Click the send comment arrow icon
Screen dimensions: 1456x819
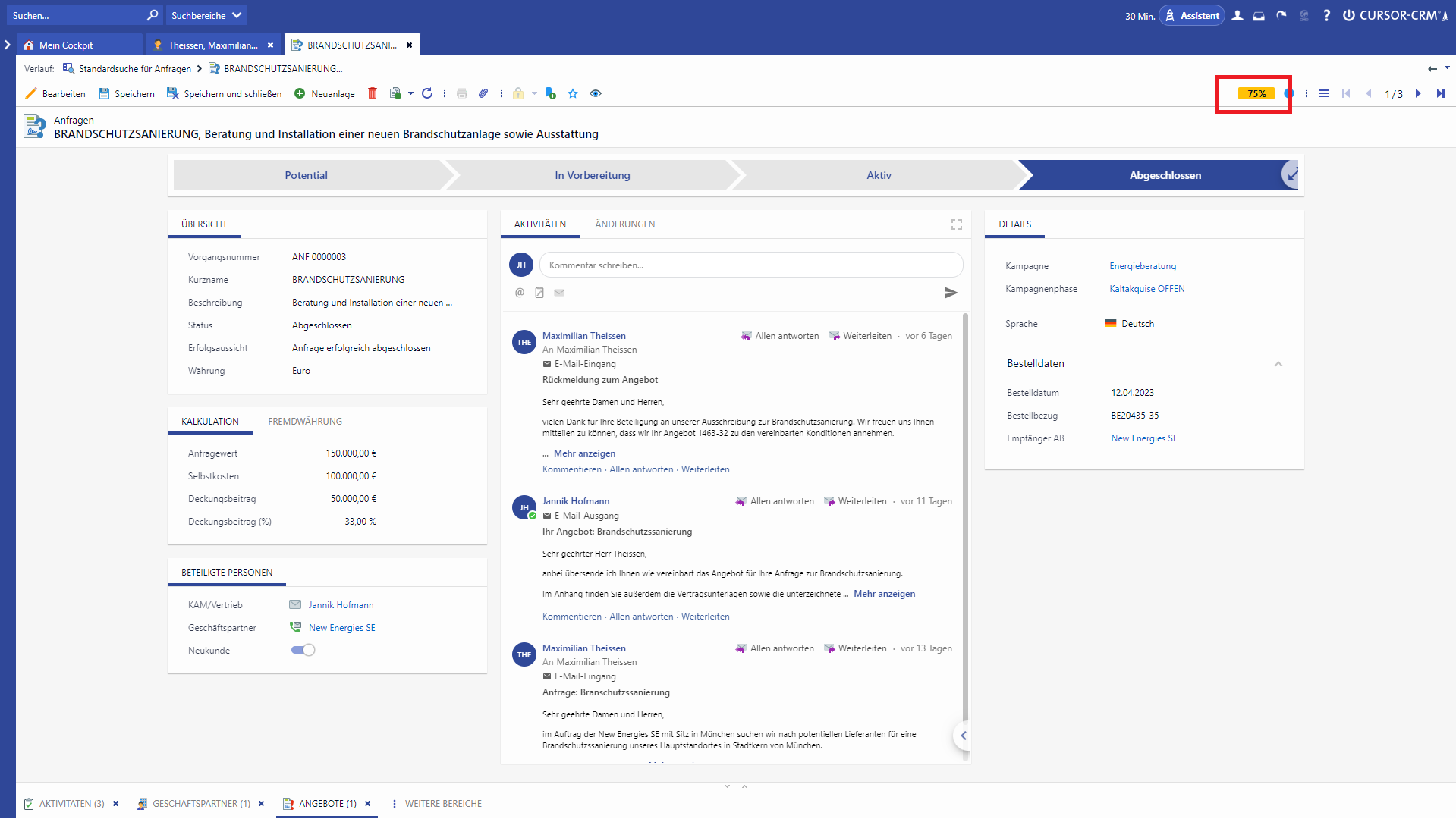(951, 293)
